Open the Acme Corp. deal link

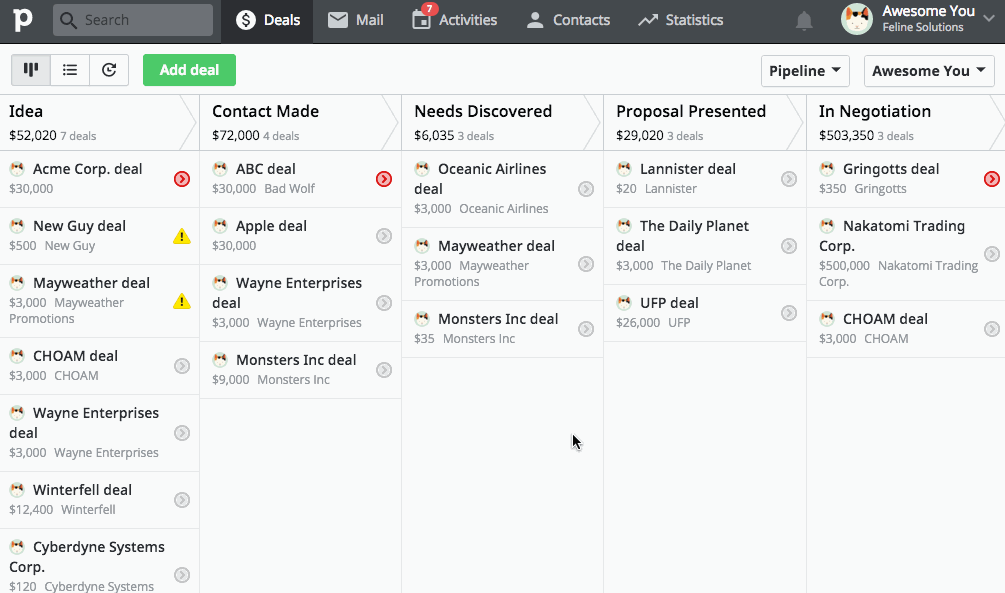[87, 169]
